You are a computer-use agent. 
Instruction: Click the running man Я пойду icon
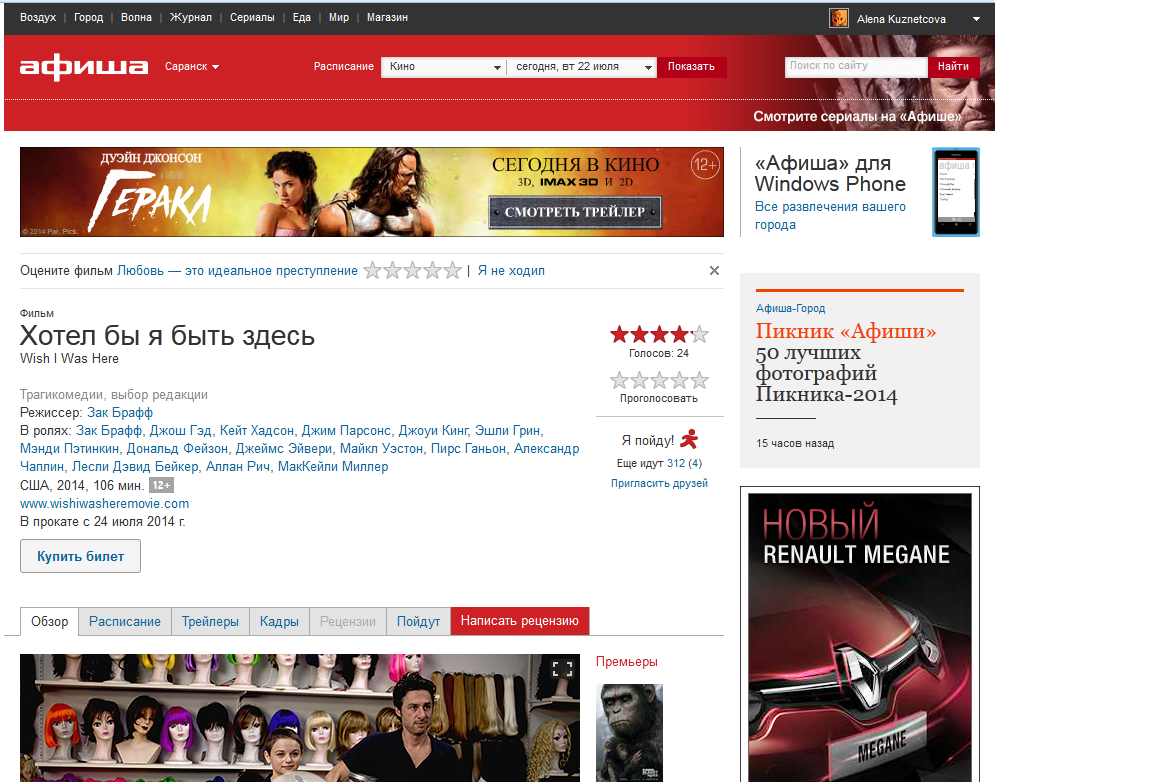pyautogui.click(x=689, y=440)
